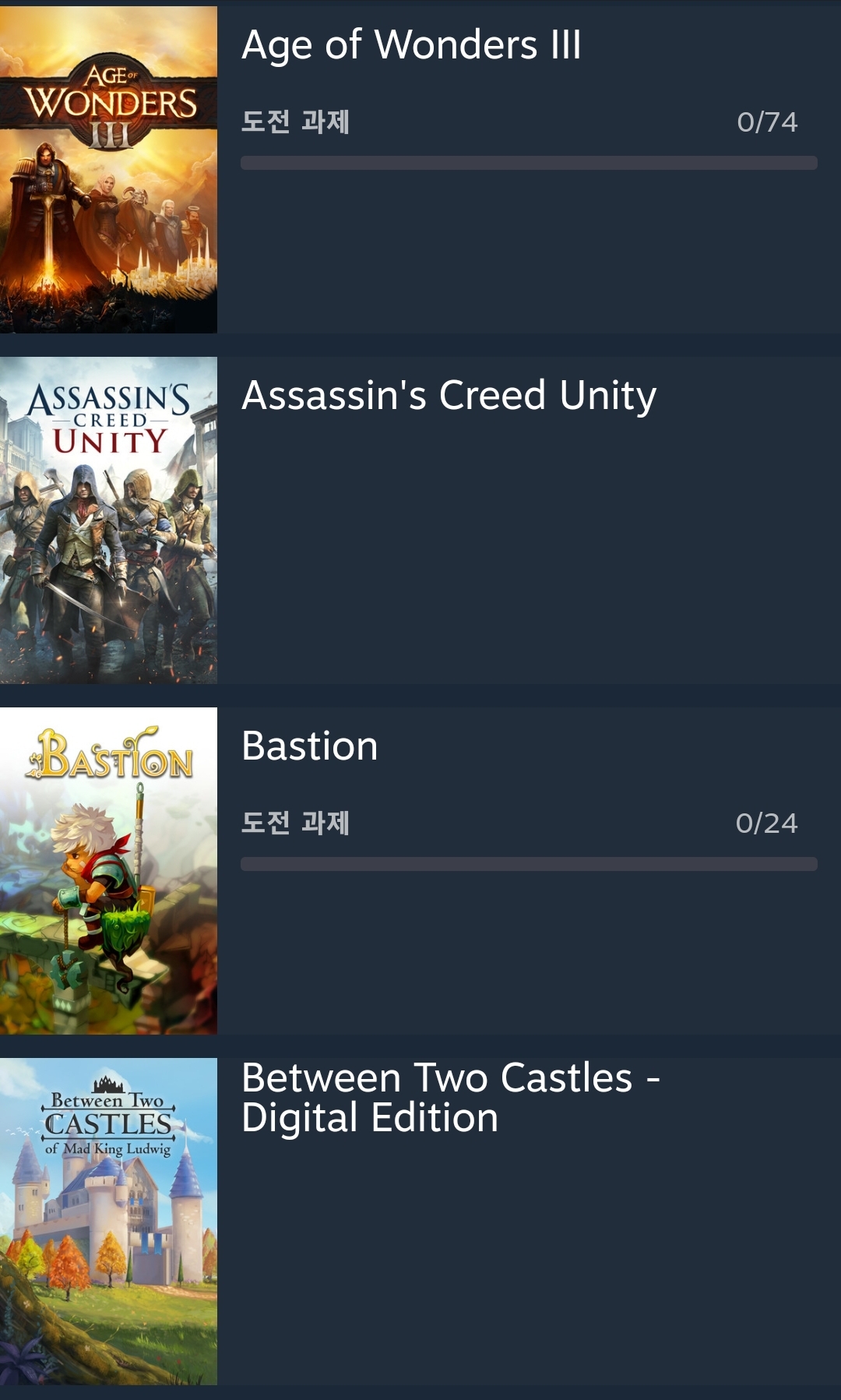Open Between Two Castles - Digital Edition title

point(451,1098)
